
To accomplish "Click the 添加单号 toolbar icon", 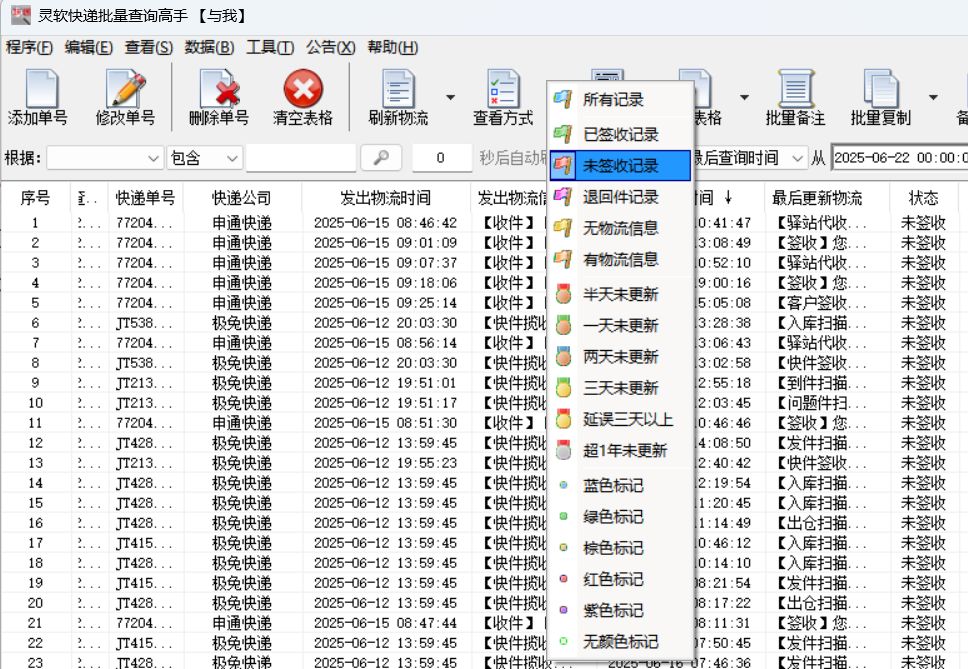I will click(x=41, y=89).
